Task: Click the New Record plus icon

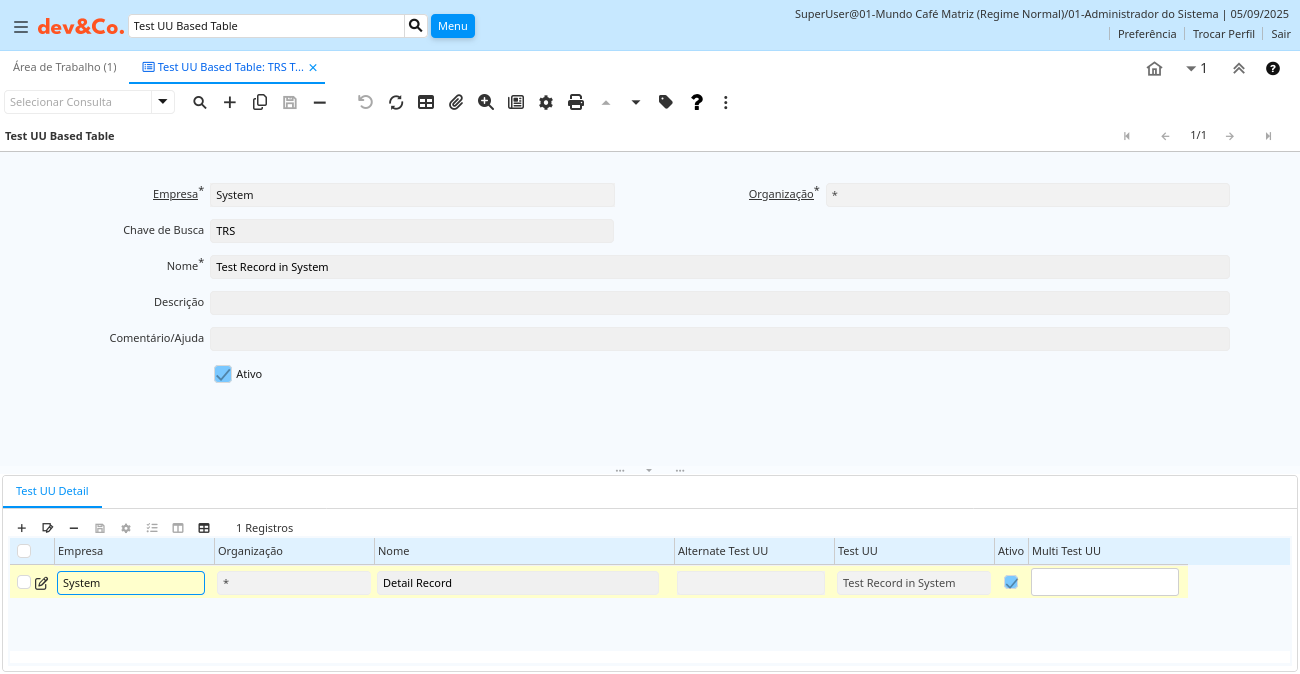Action: [230, 102]
